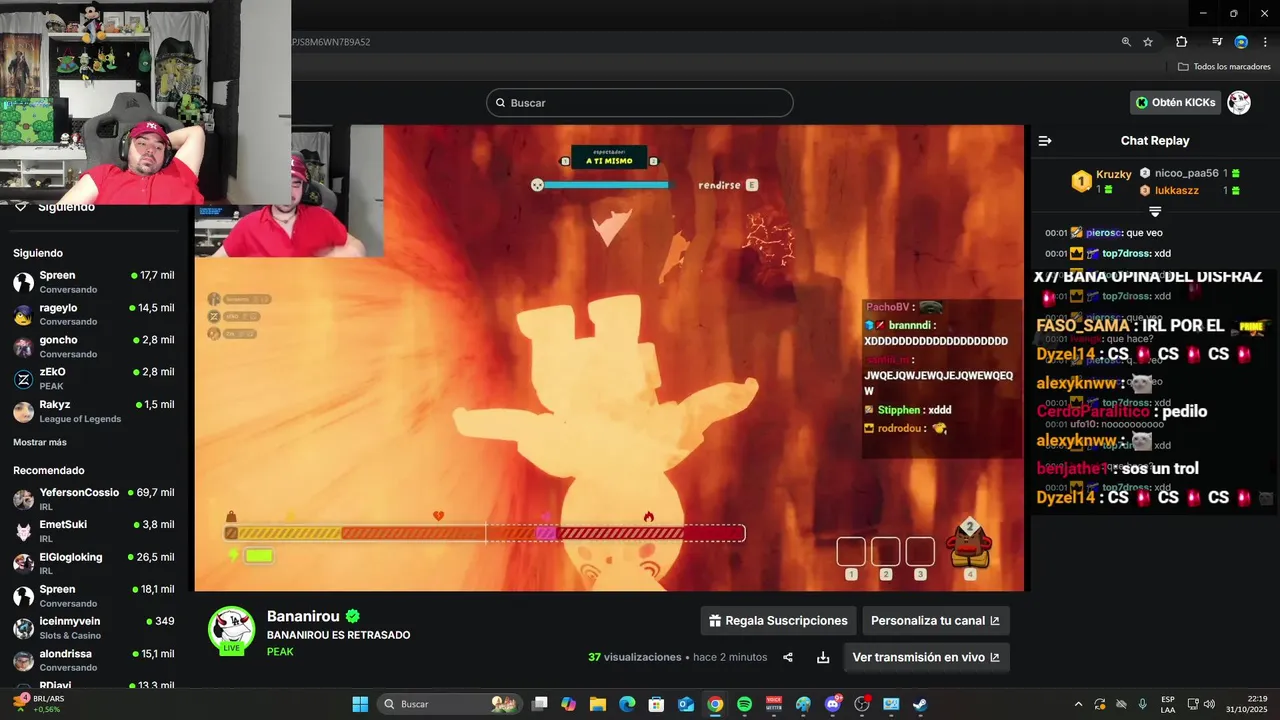Collapse the chat with the arrow icon
The image size is (1280, 720).
(1045, 141)
